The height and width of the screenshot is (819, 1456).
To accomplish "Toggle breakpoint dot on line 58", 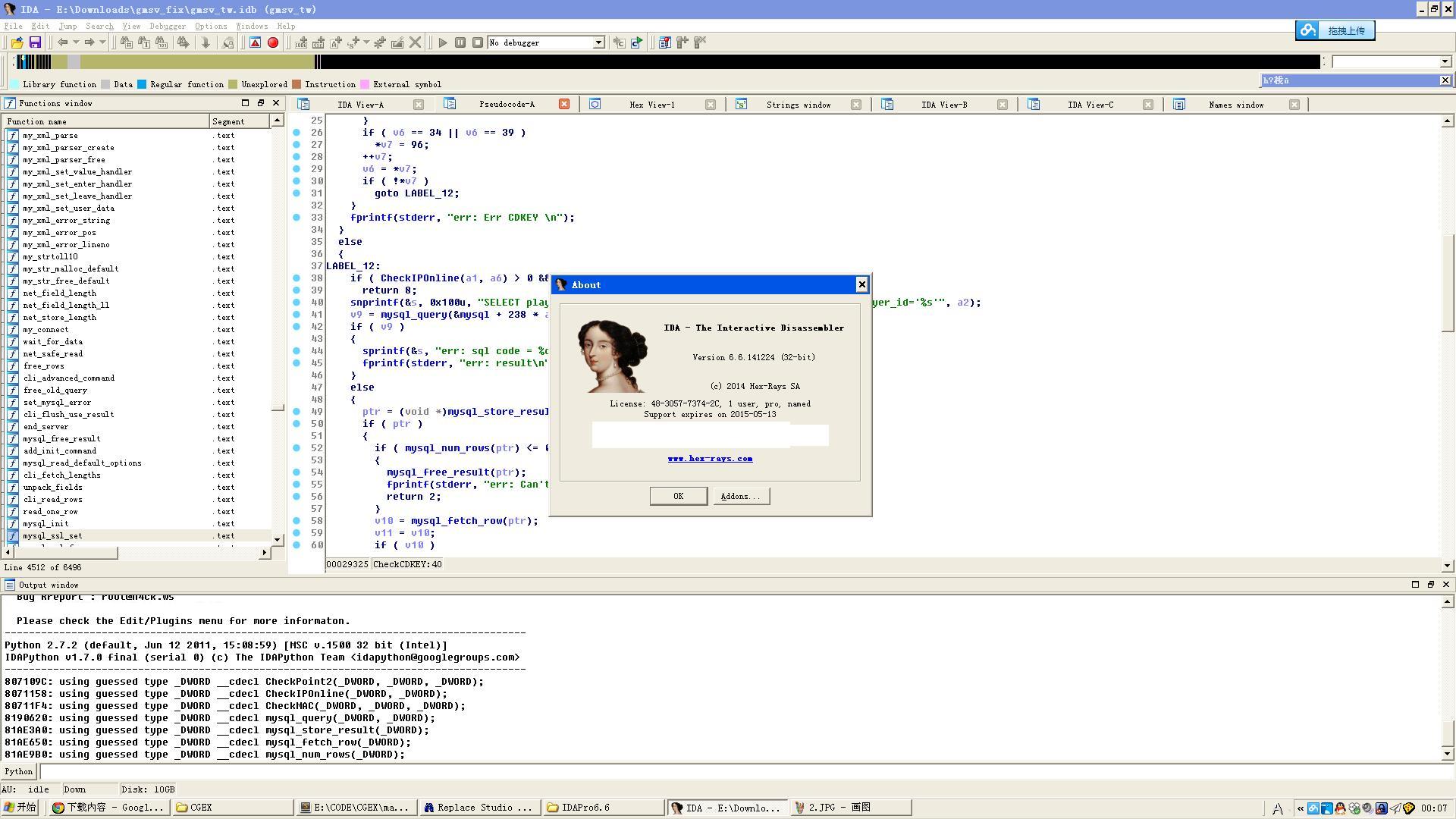I will (x=297, y=521).
